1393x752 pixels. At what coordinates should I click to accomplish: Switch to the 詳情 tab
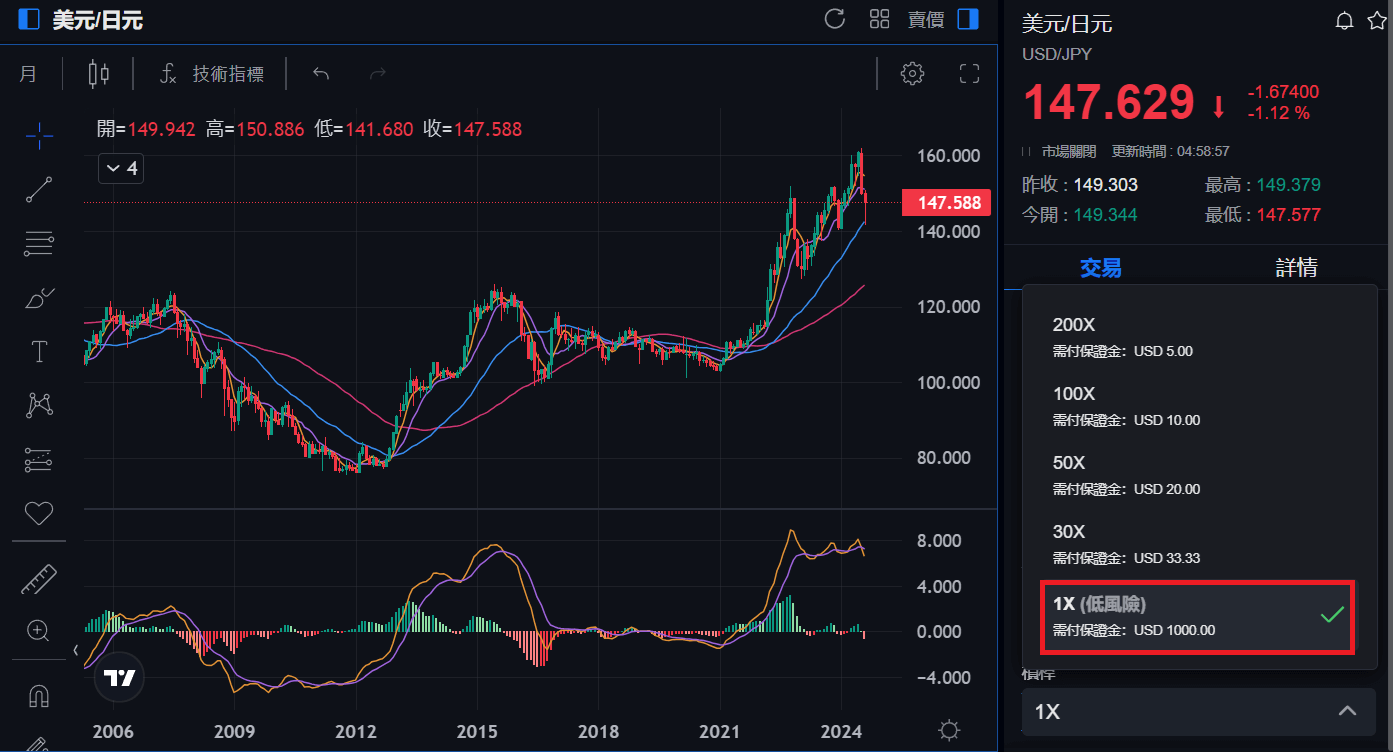pyautogui.click(x=1296, y=267)
